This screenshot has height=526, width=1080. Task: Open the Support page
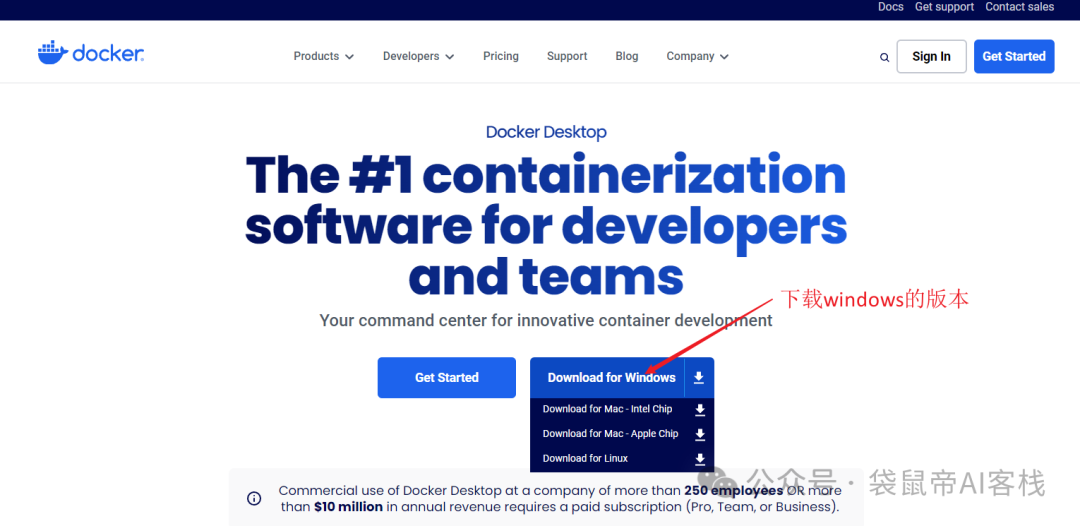click(567, 56)
